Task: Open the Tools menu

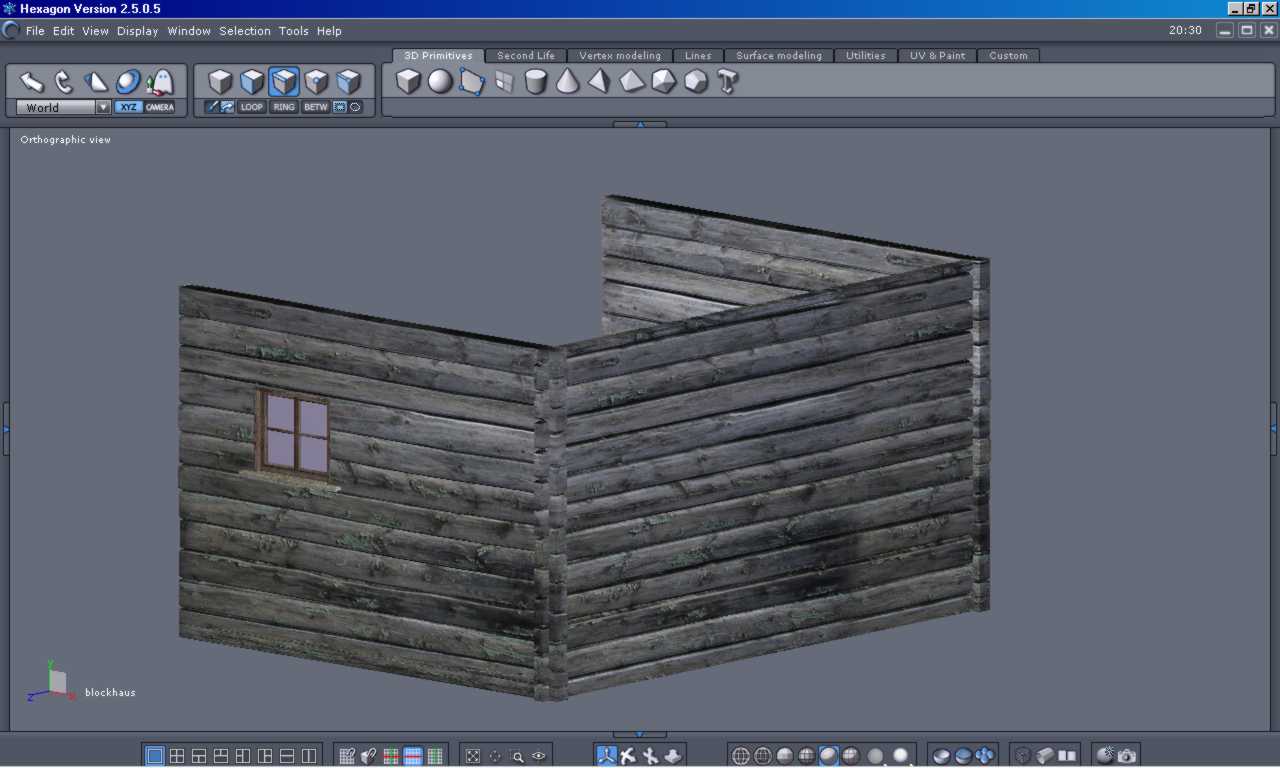Action: click(294, 31)
